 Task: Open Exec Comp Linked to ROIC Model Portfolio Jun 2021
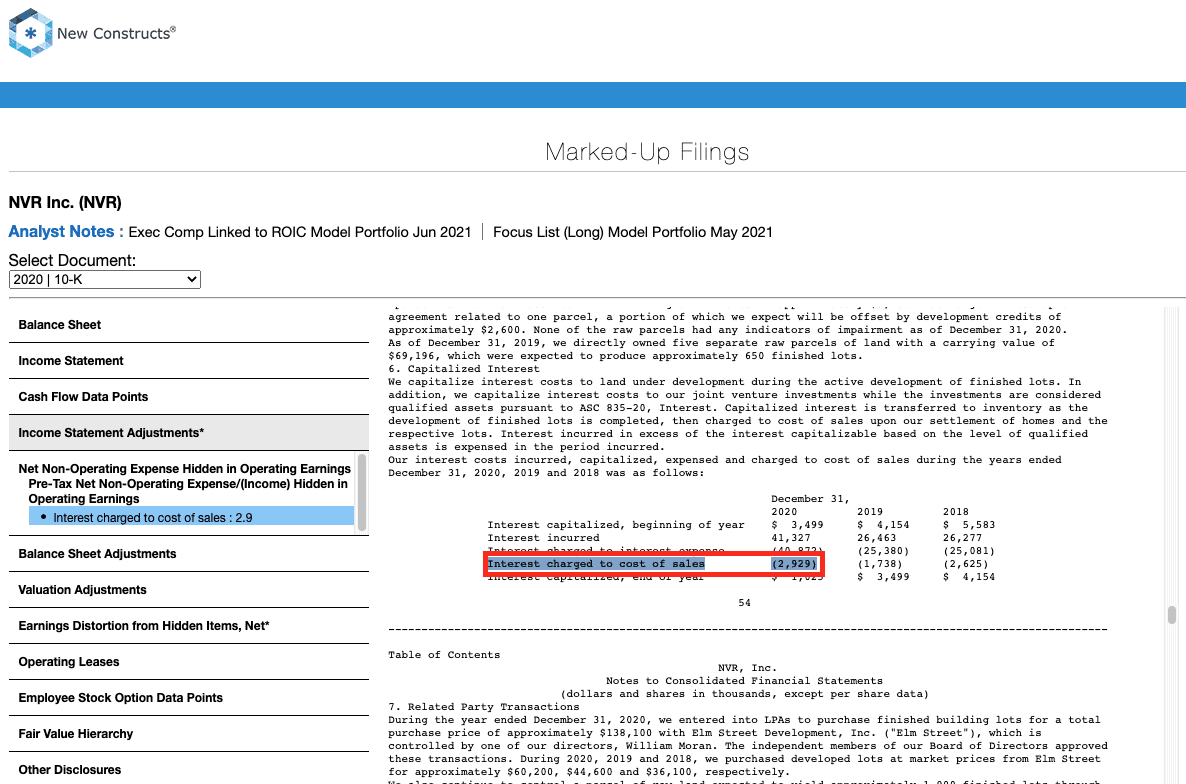[300, 232]
